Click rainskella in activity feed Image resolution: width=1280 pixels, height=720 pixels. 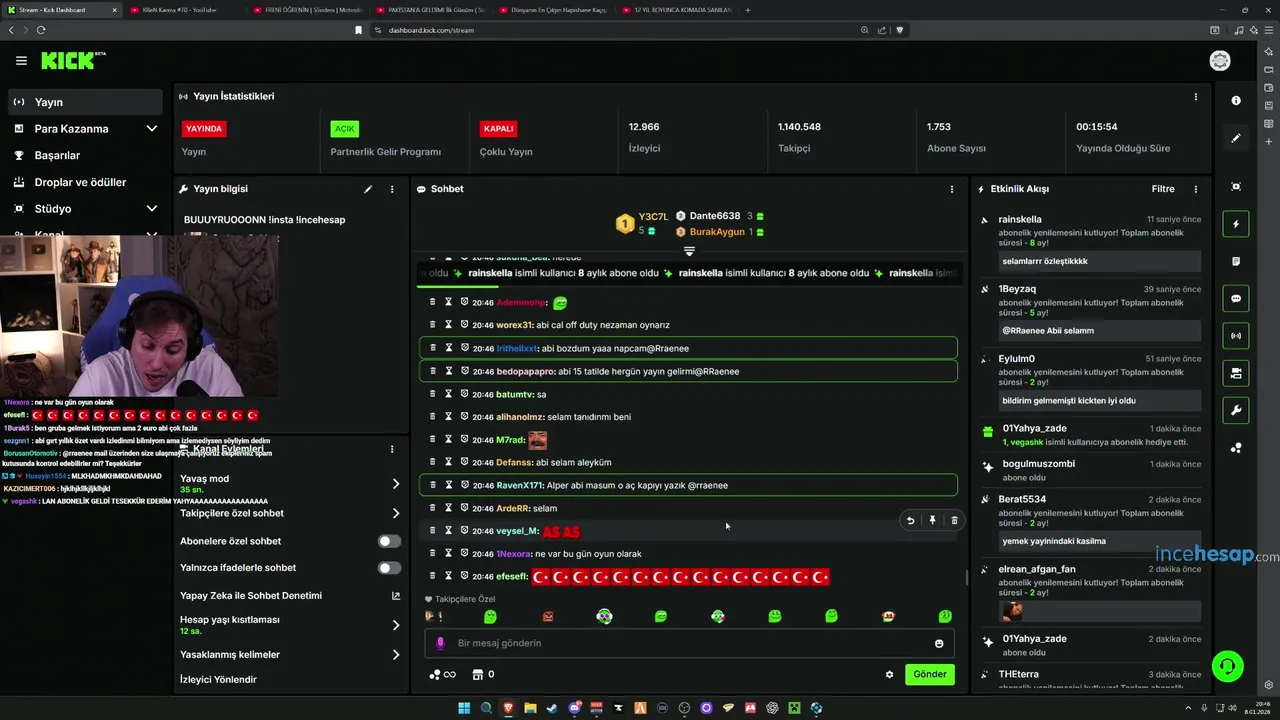click(x=1020, y=219)
